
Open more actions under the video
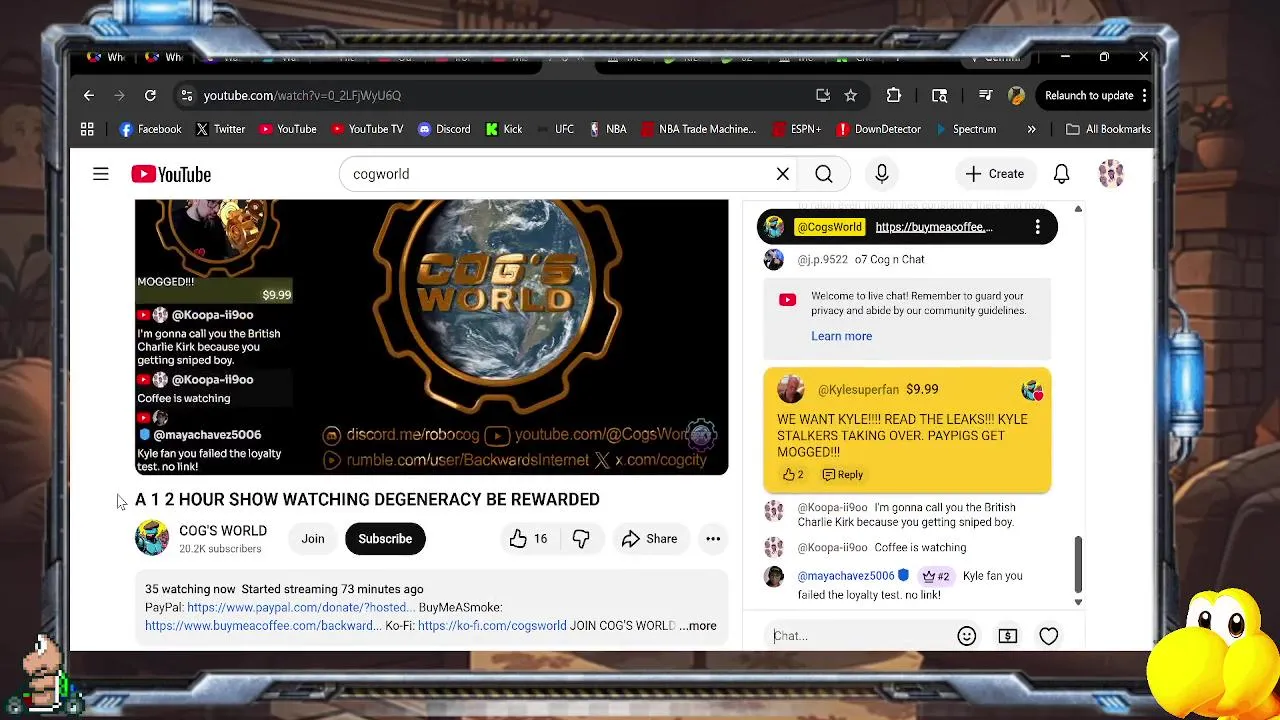713,539
